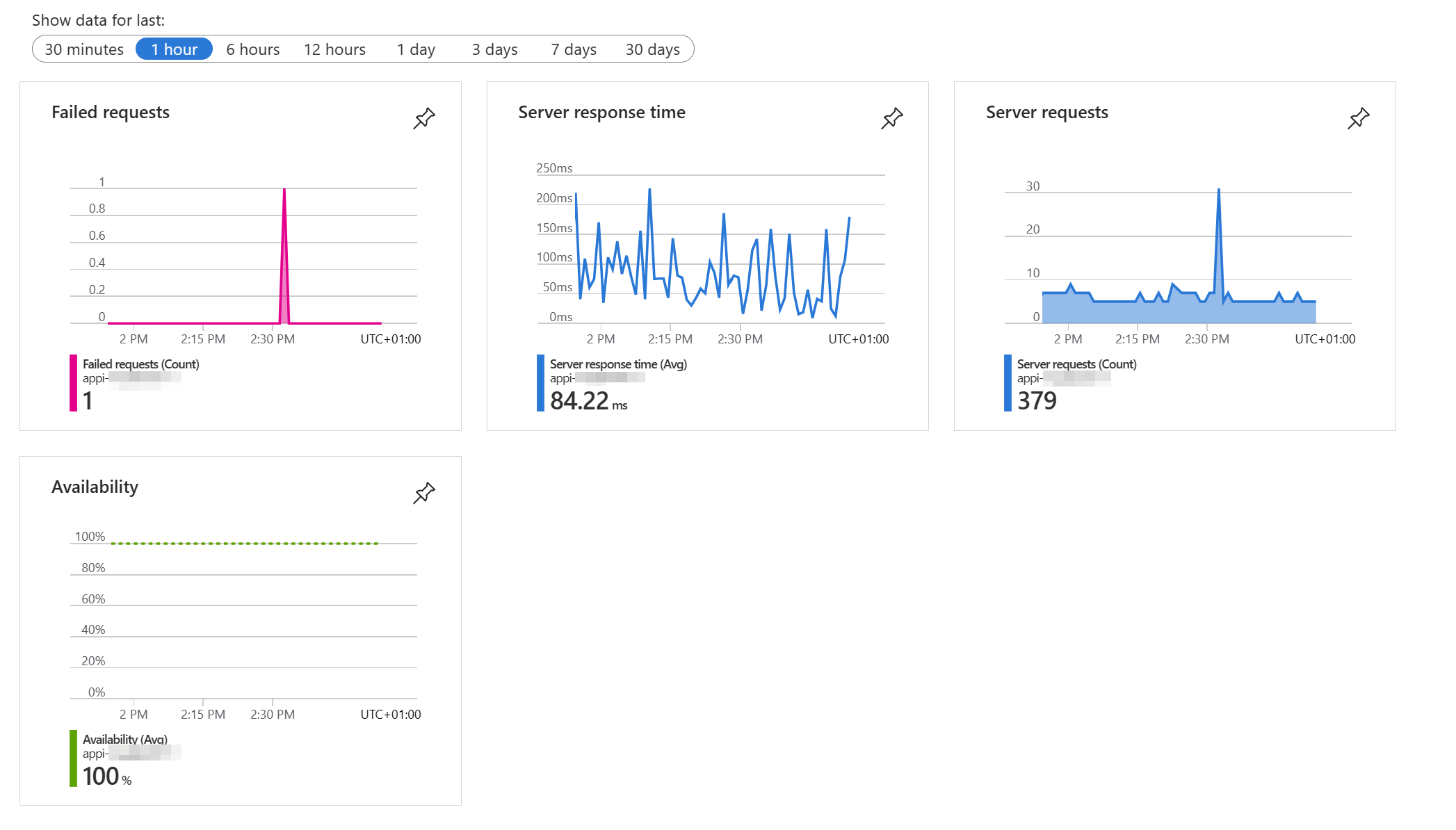Click the pink Failed requests legend swatch
Image resolution: width=1456 pixels, height=830 pixels.
73,383
